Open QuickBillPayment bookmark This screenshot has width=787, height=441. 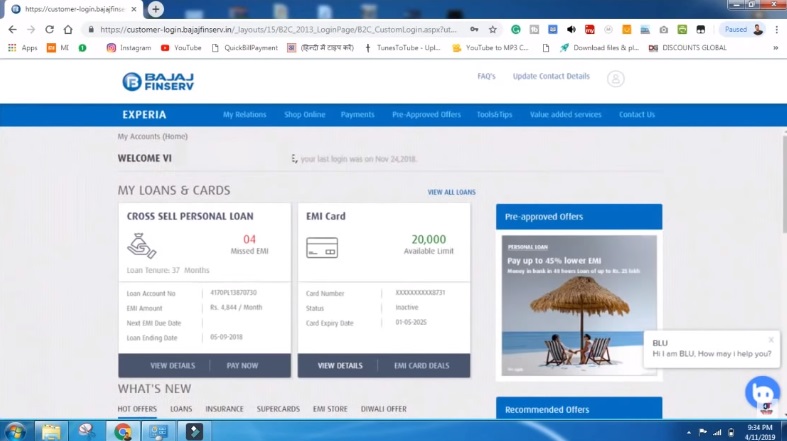pyautogui.click(x=244, y=48)
